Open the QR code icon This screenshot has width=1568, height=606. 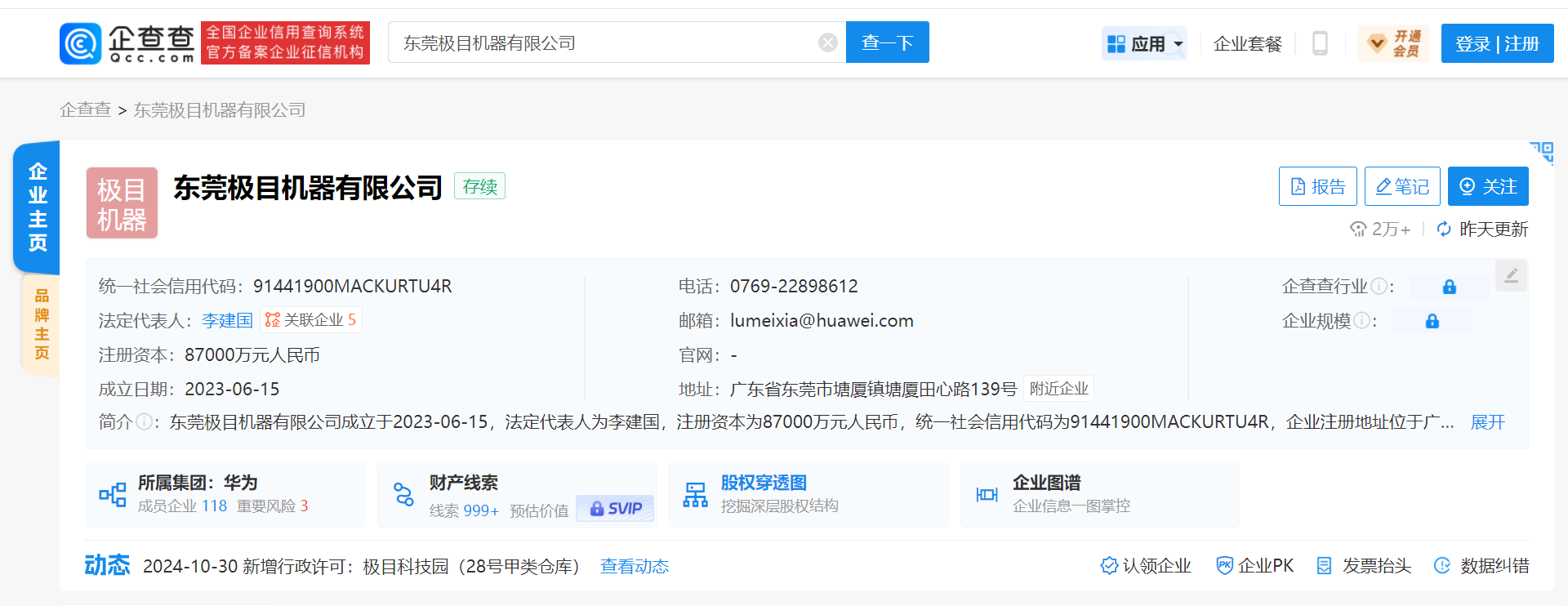click(x=1541, y=152)
